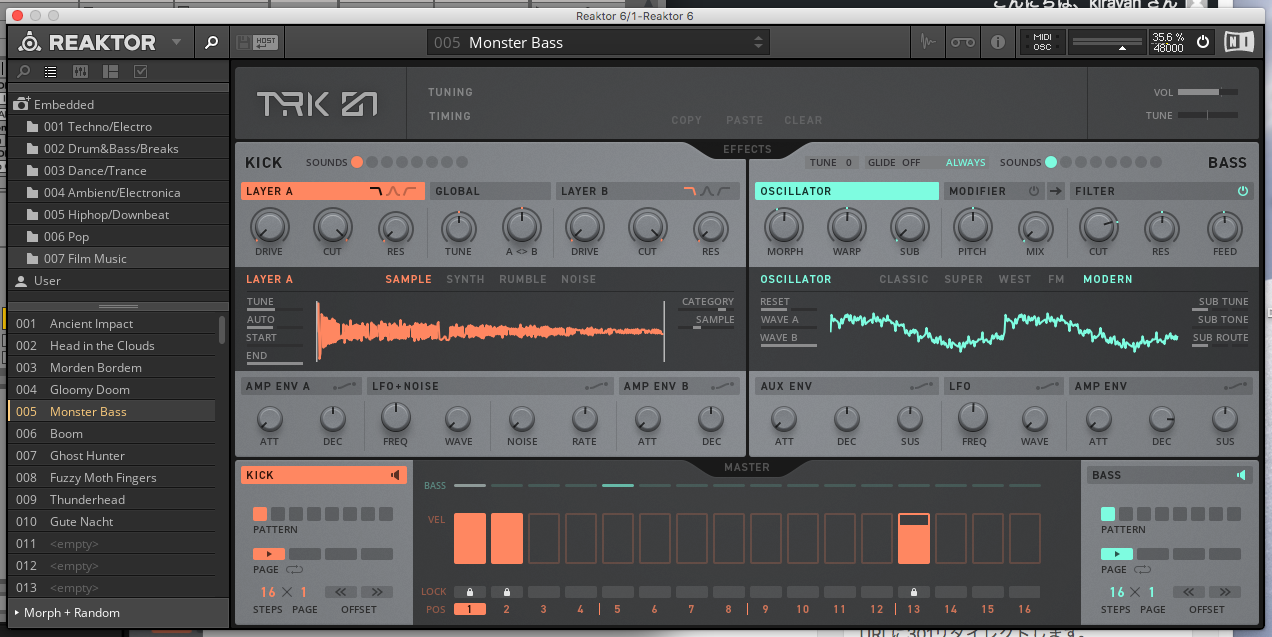Viewport: 1272px width, 637px height.
Task: Open the EFFECTS section tab
Action: point(747,150)
